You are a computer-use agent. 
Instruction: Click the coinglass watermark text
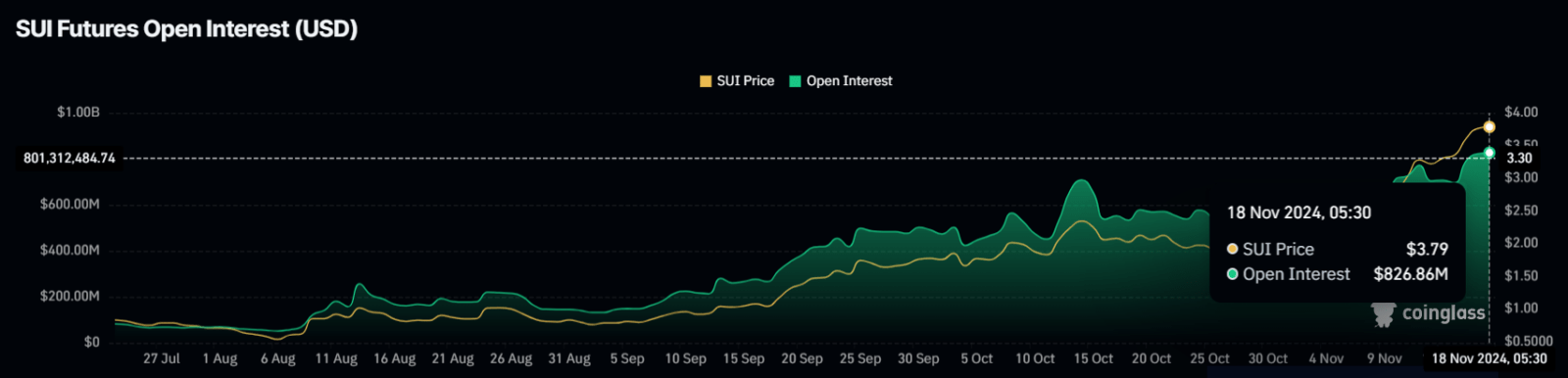1444,313
